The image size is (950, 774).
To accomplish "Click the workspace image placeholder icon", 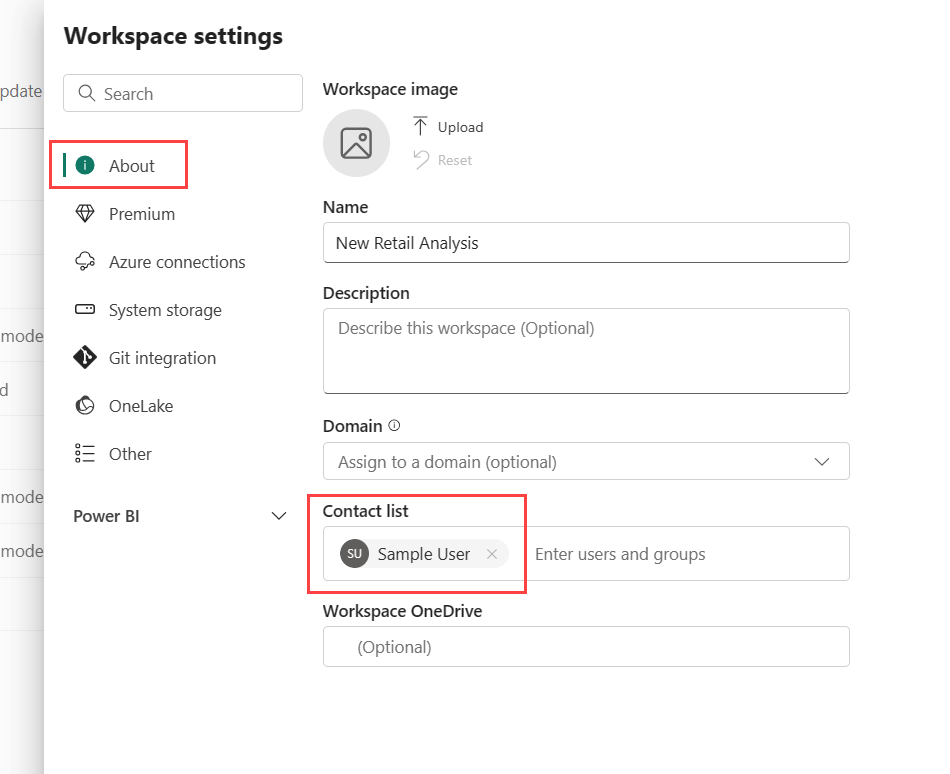I will 356,143.
